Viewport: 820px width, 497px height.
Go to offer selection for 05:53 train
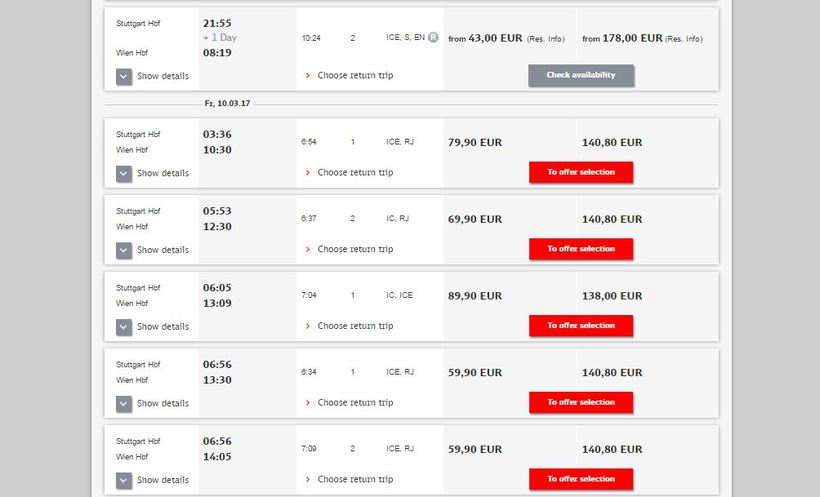tap(581, 249)
